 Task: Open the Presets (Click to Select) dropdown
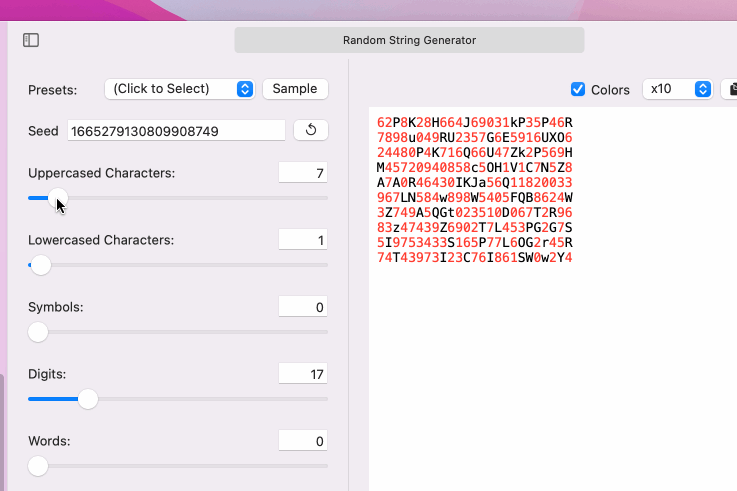(x=180, y=89)
